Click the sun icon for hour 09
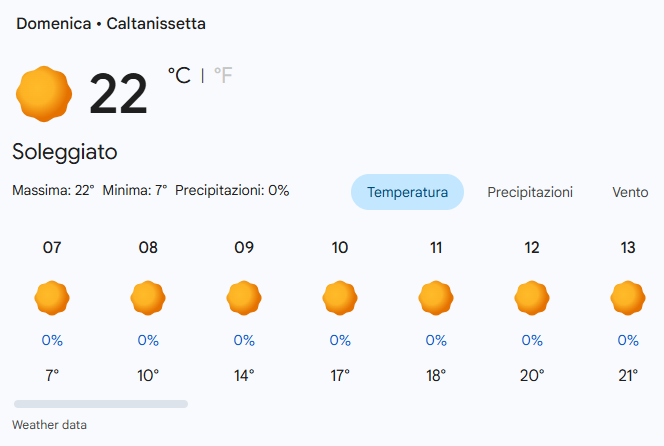664x446 pixels. (244, 298)
